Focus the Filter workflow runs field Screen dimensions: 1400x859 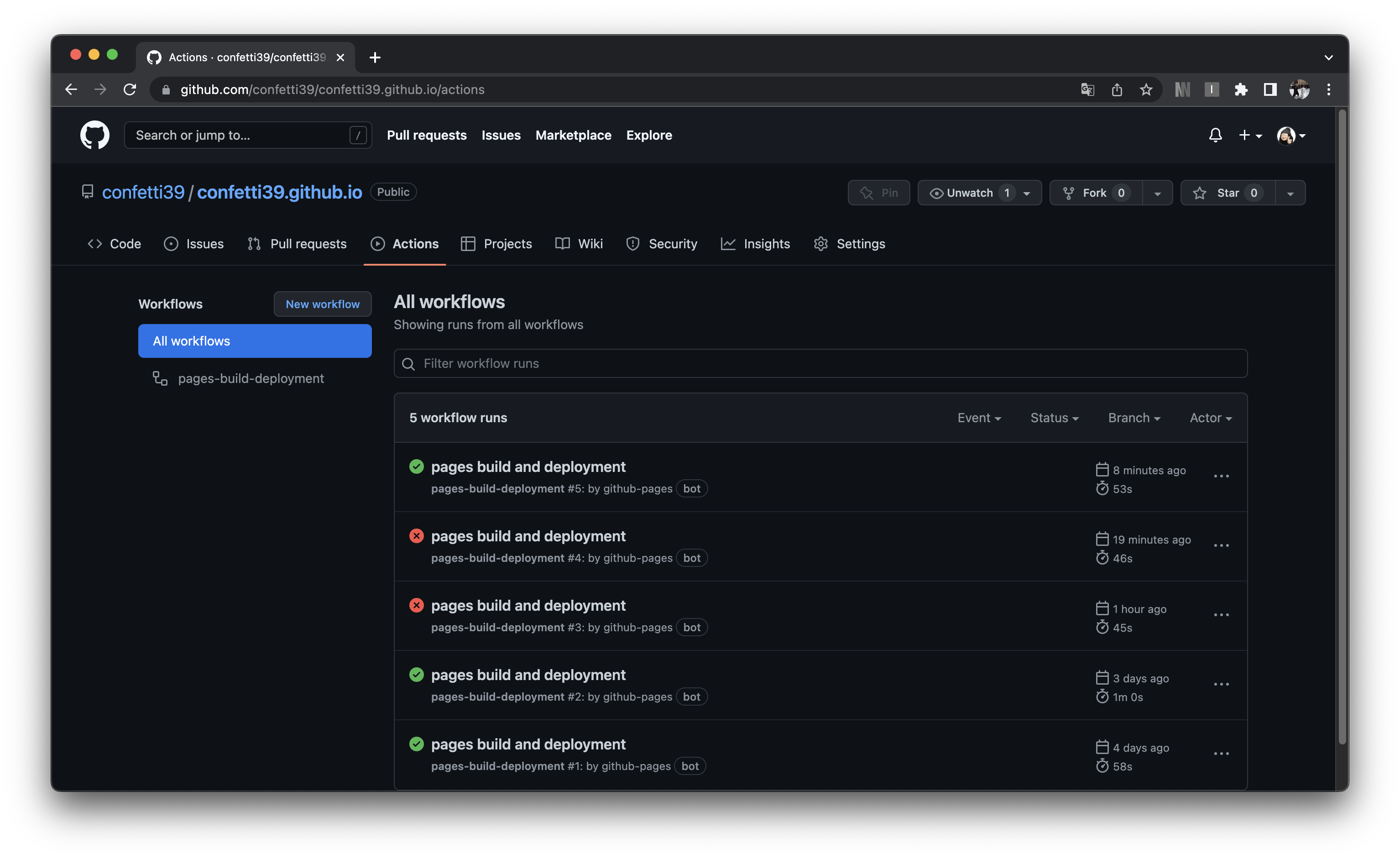(820, 364)
